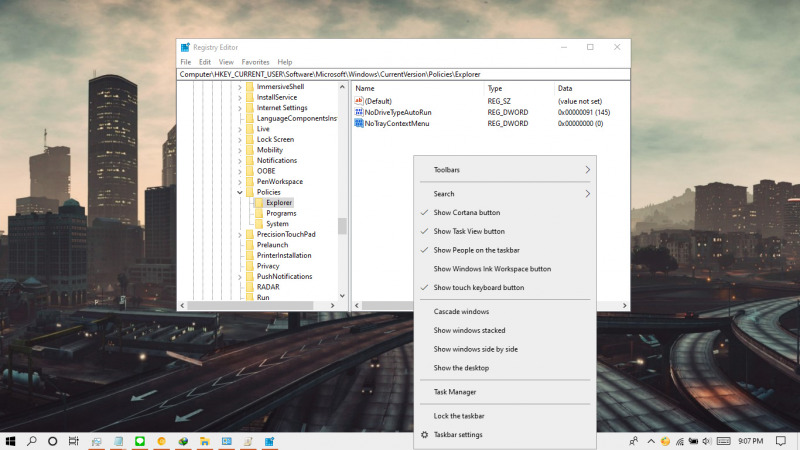Select the Privacy key in tree
Image resolution: width=800 pixels, height=450 pixels.
(268, 266)
